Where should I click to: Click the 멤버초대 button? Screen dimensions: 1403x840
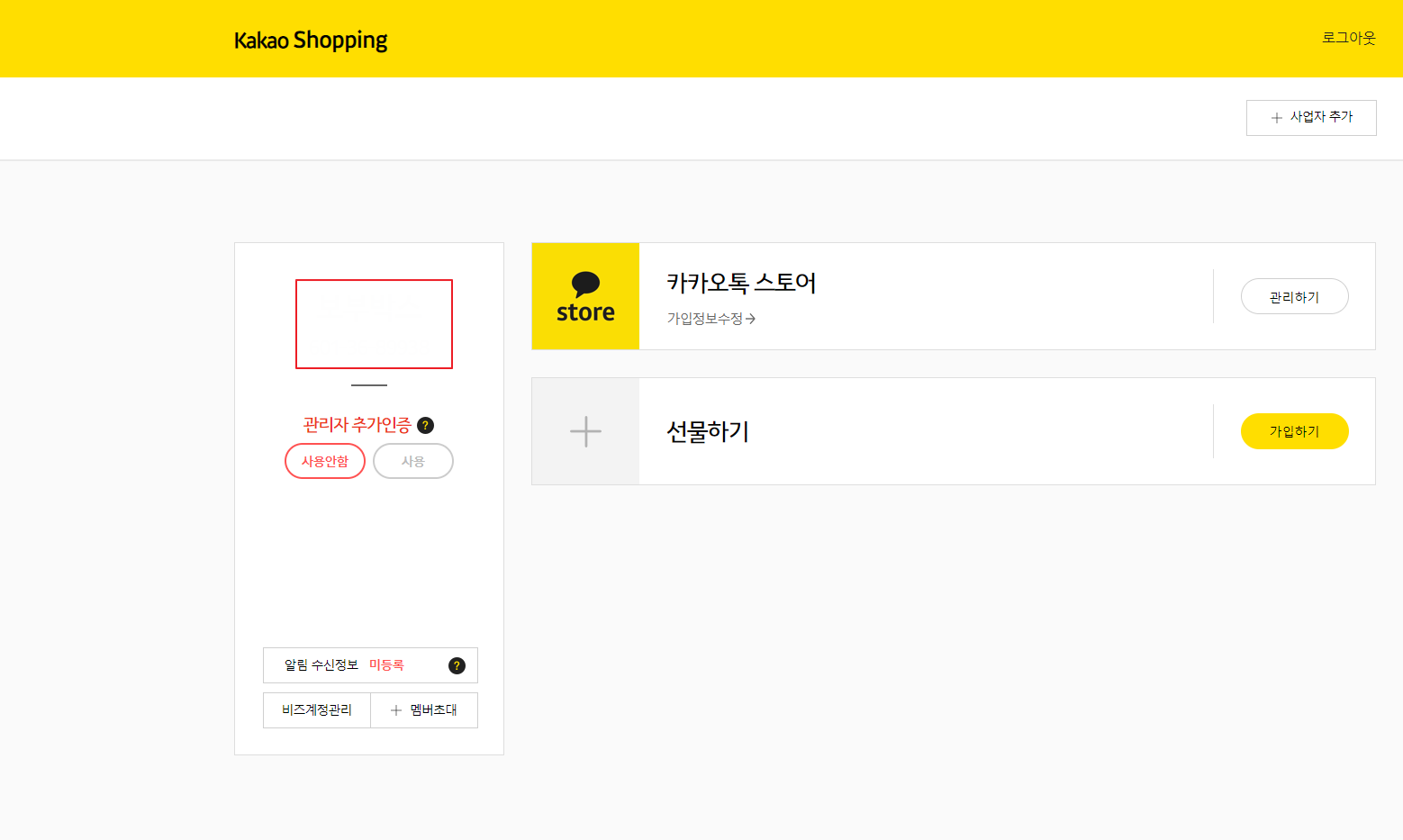click(424, 710)
